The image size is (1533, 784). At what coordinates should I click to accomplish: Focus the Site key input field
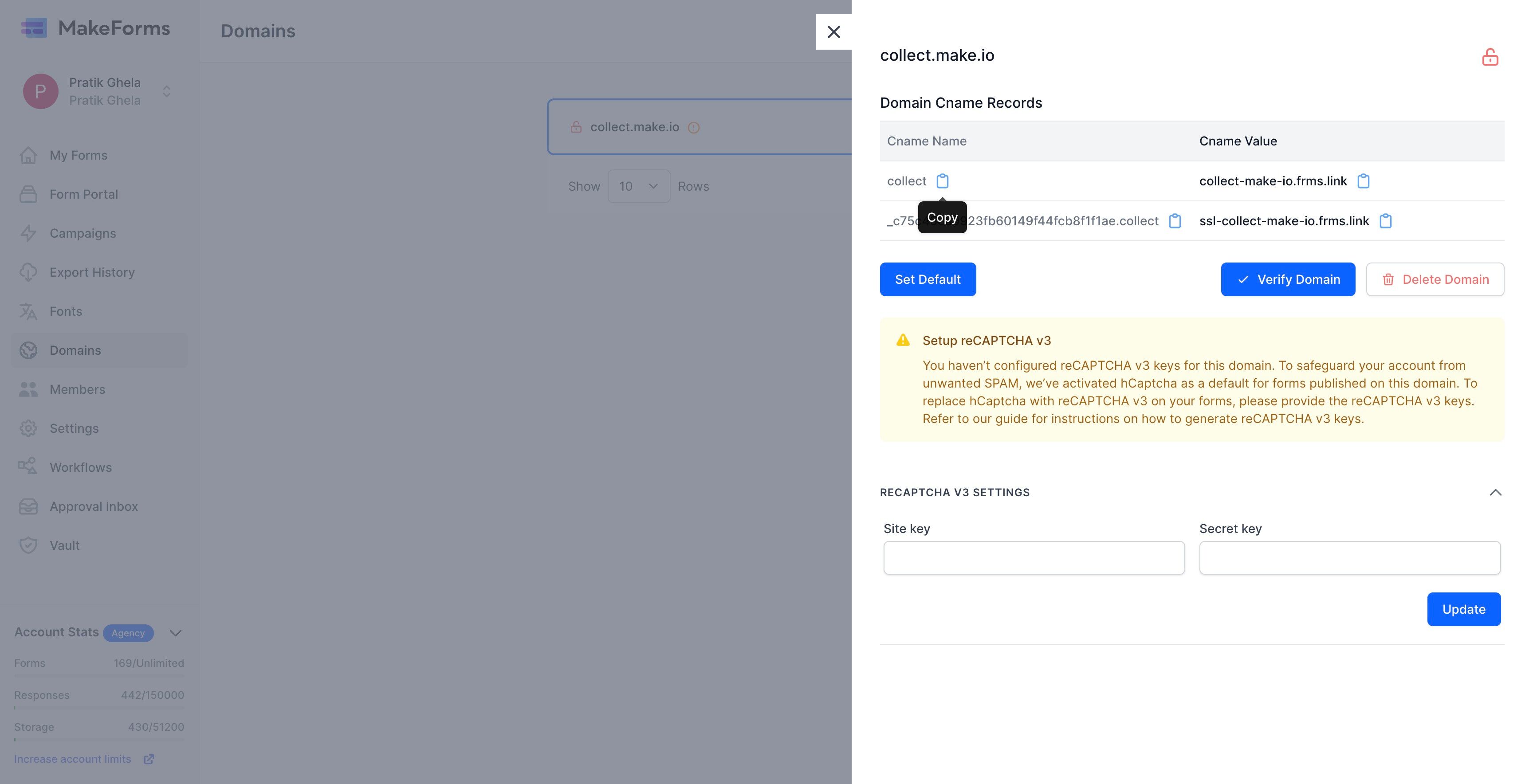(x=1034, y=557)
